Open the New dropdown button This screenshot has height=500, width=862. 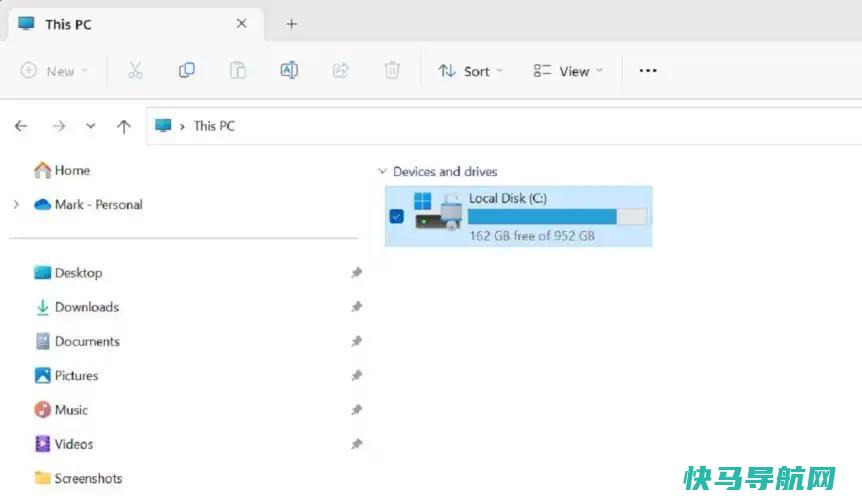pyautogui.click(x=54, y=71)
